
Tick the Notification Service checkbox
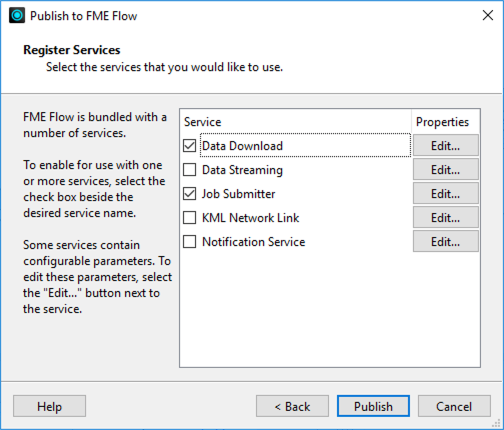(189, 242)
